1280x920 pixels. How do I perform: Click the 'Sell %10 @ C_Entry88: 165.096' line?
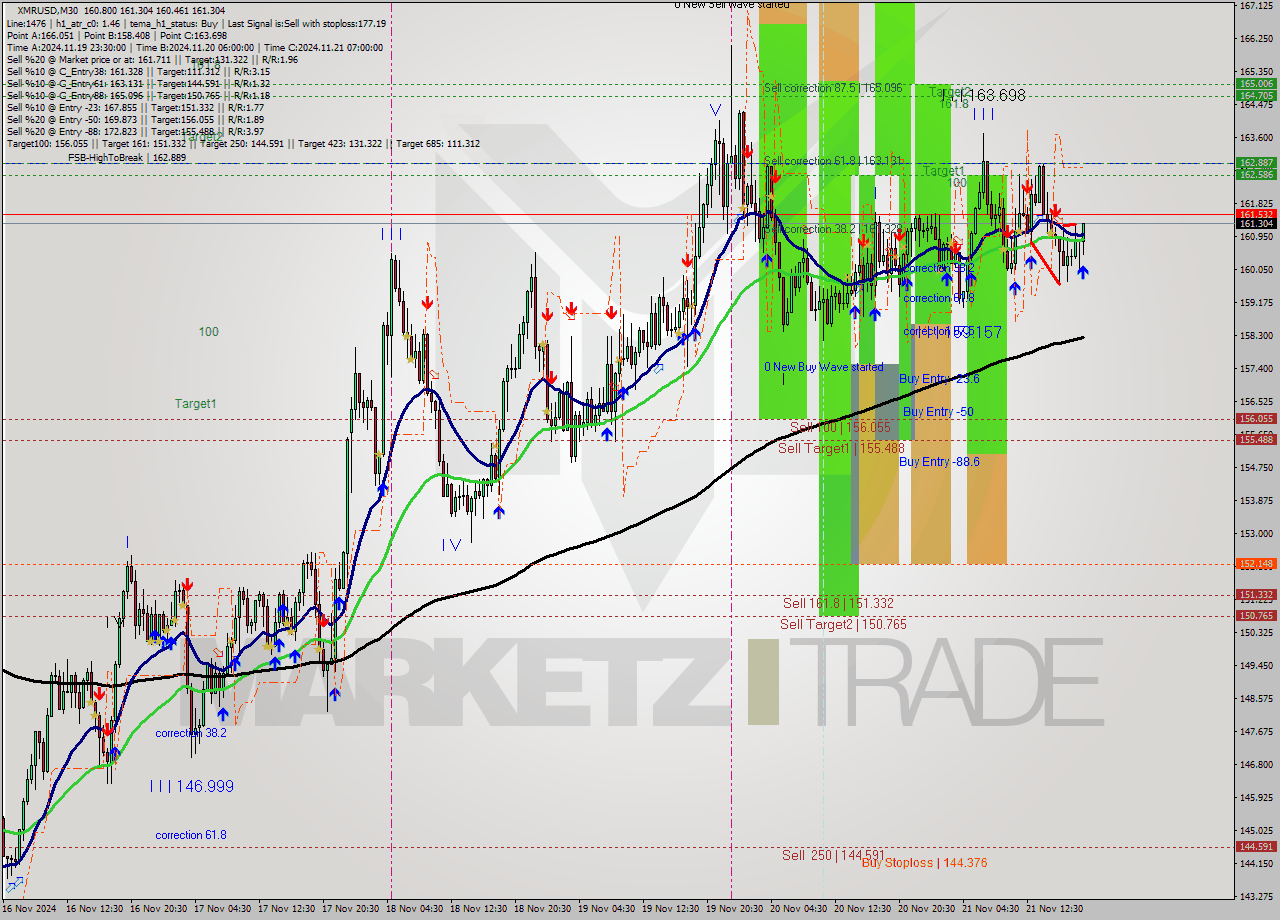click(x=138, y=95)
